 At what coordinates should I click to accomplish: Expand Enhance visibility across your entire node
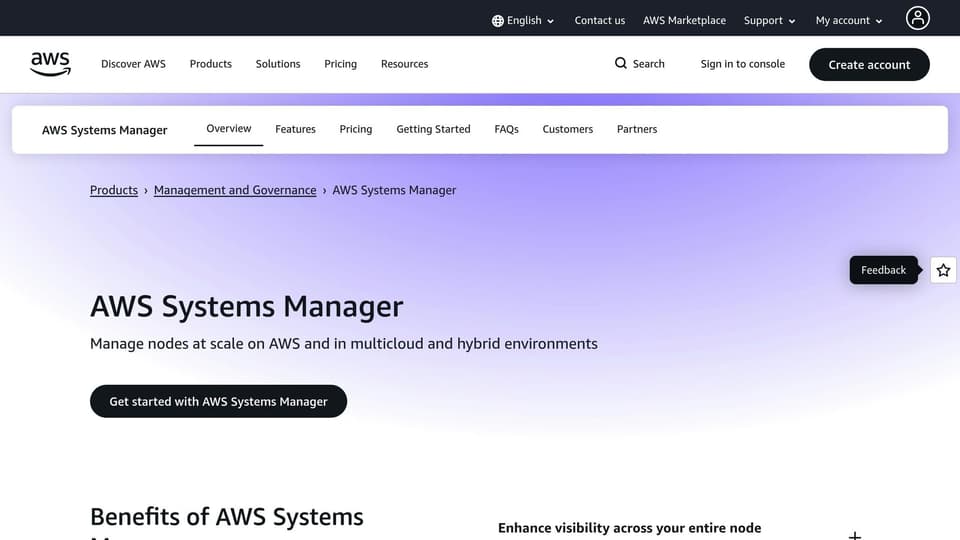click(x=855, y=535)
